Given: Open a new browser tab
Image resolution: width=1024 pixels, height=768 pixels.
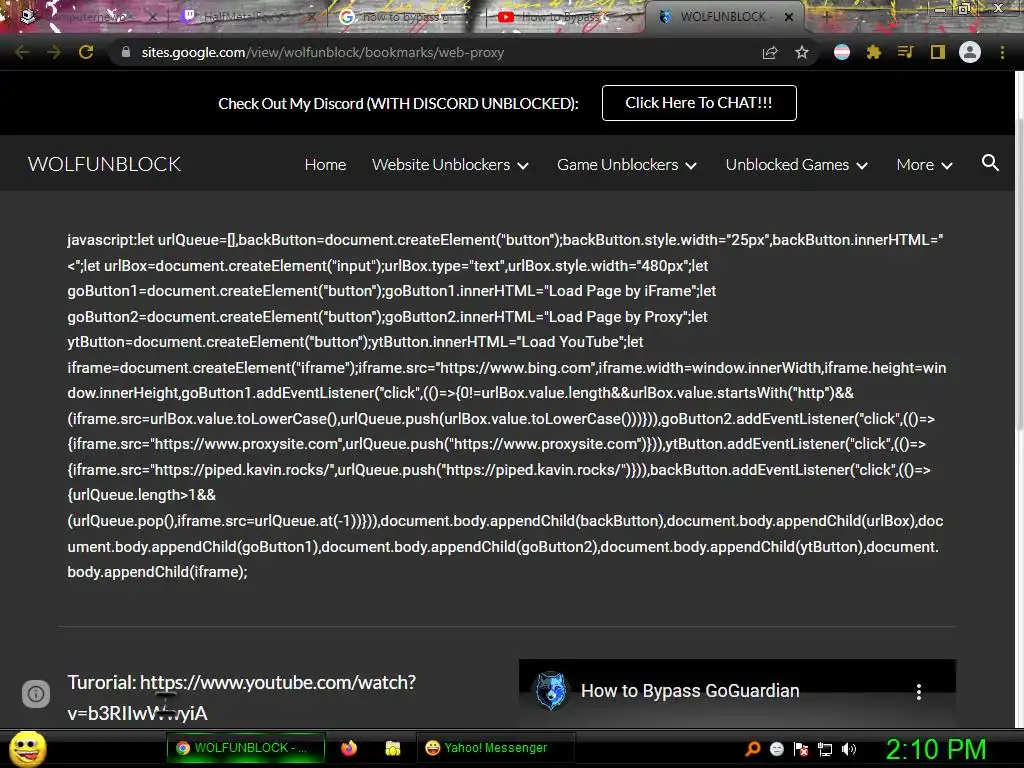Looking at the screenshot, I should 825,17.
